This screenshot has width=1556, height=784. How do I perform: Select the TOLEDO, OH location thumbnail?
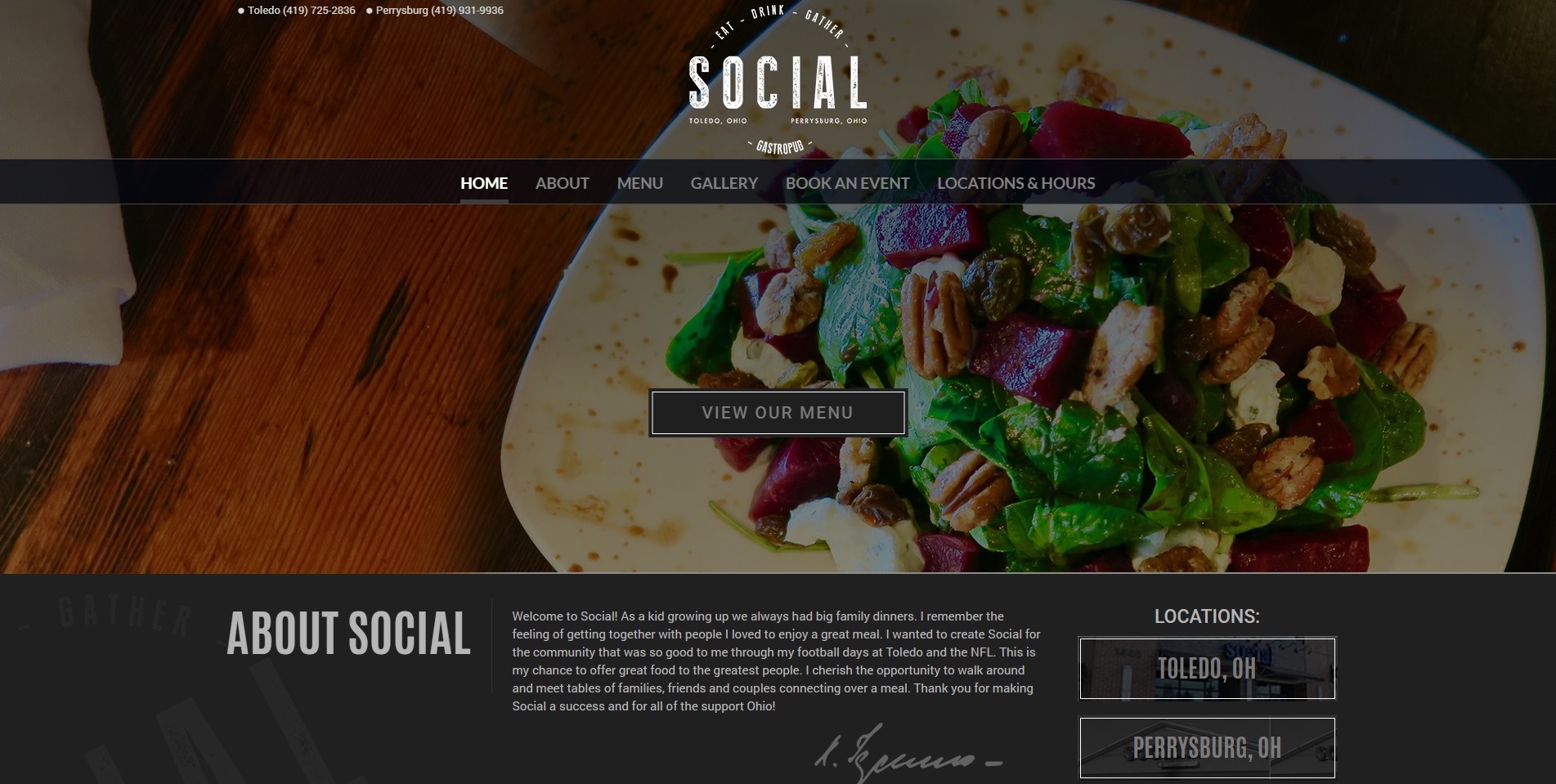(1208, 669)
